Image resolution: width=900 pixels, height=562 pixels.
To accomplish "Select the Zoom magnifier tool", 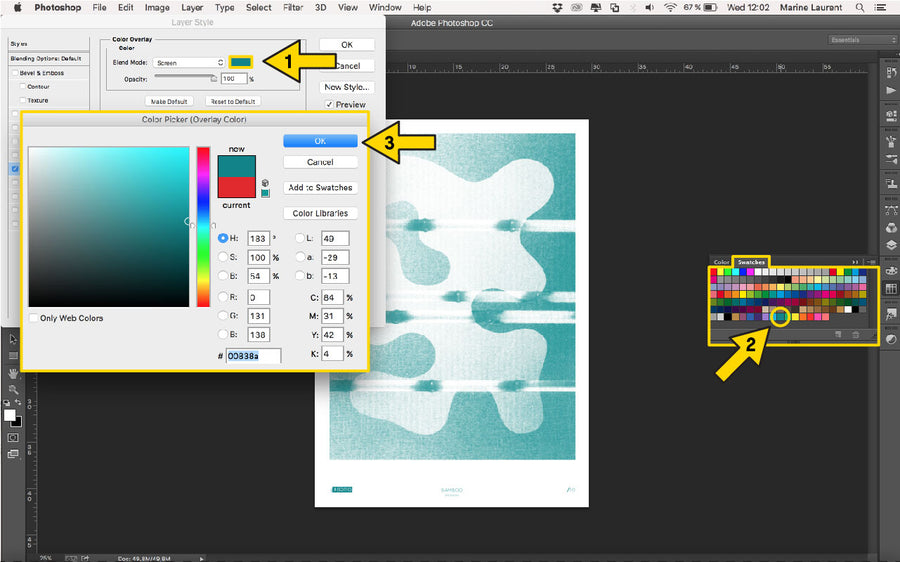I will (13, 389).
